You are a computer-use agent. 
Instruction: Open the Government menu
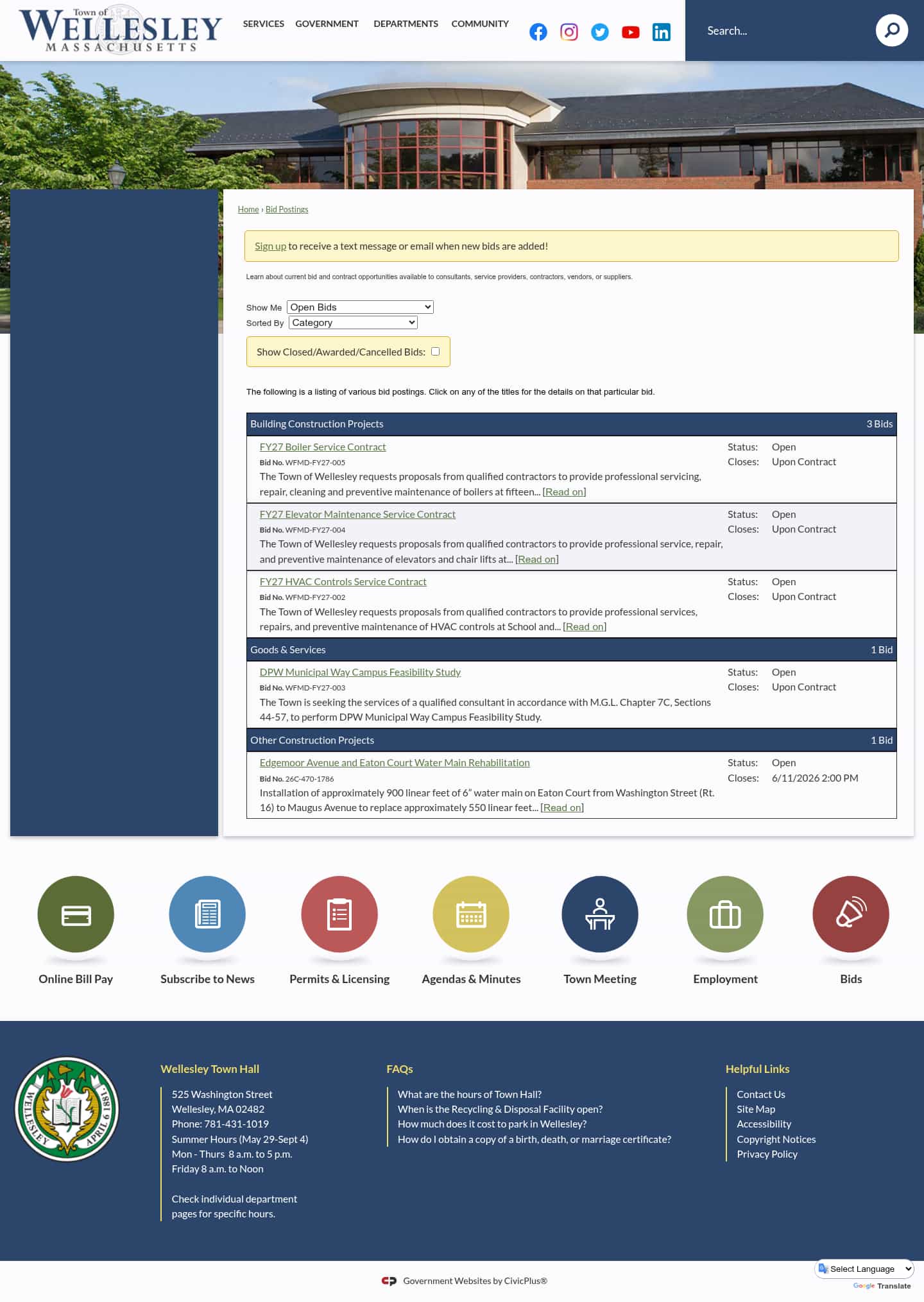pyautogui.click(x=327, y=24)
